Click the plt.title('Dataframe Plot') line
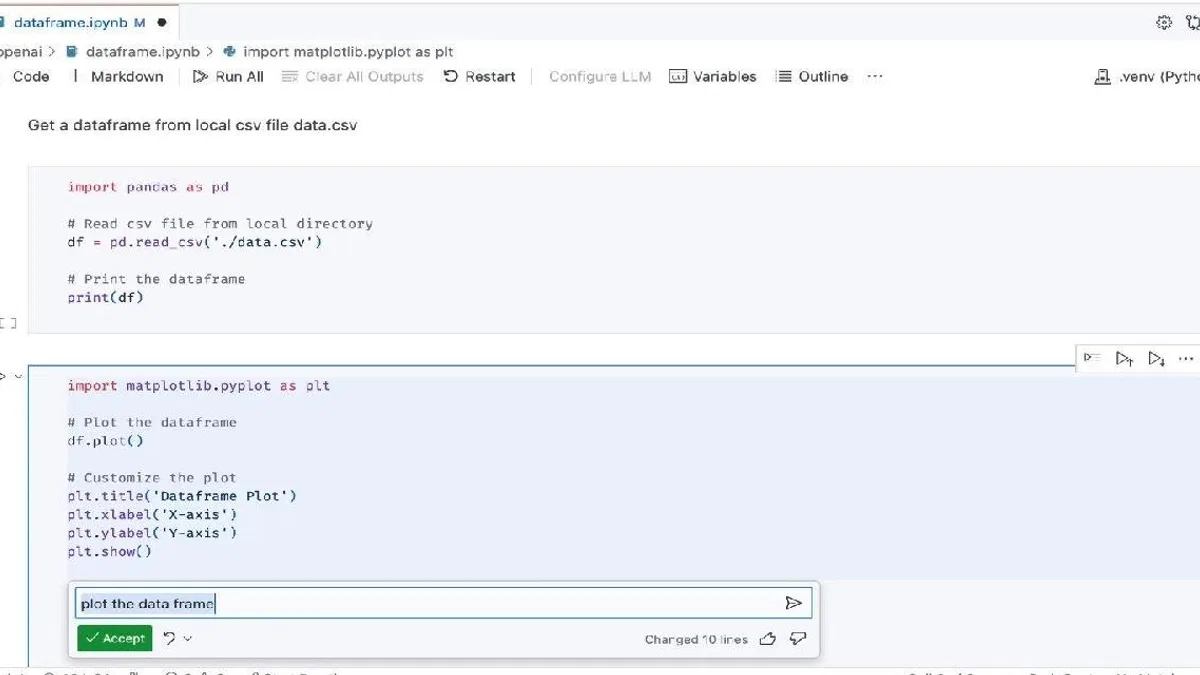 point(182,495)
